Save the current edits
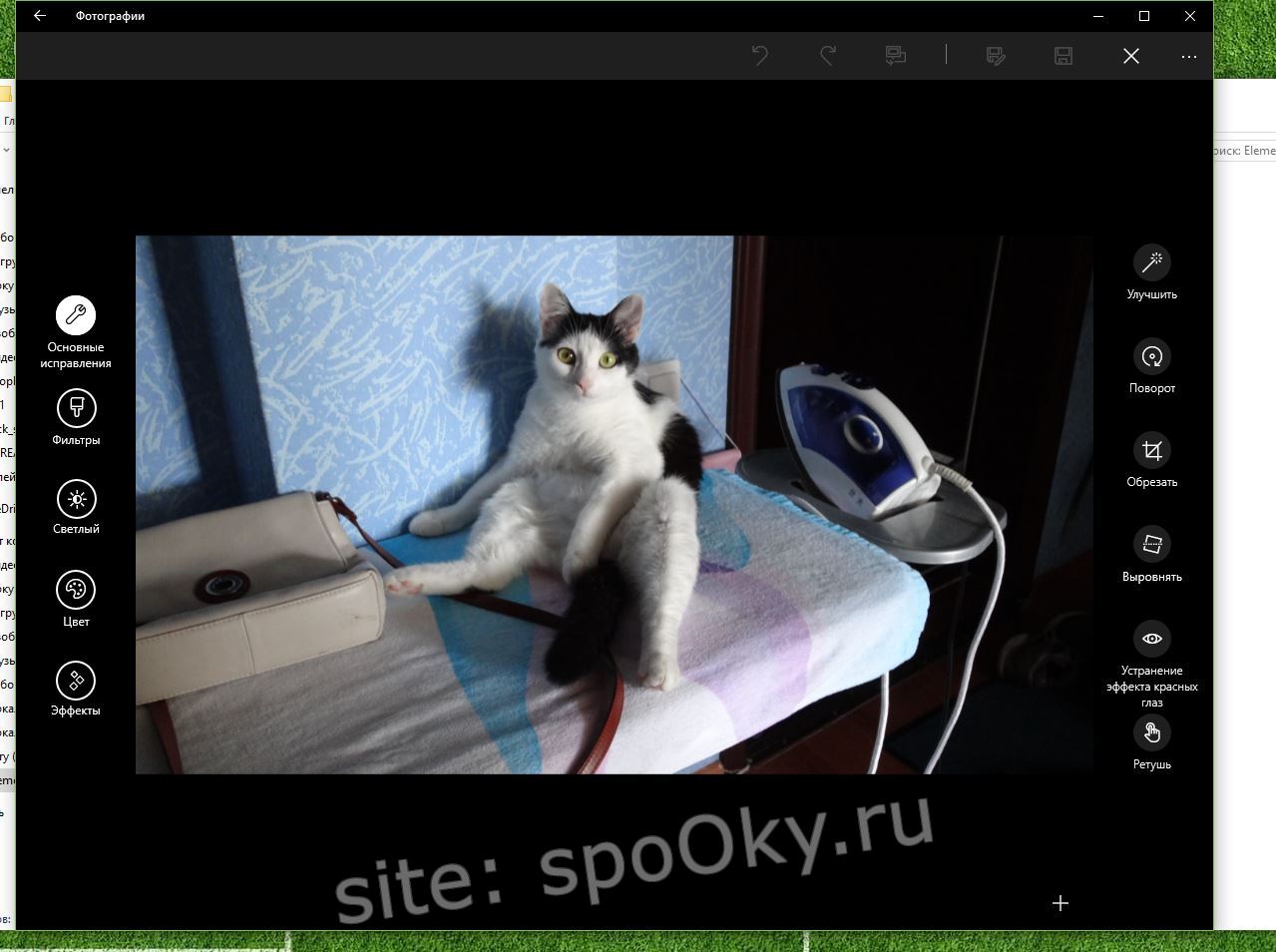The width and height of the screenshot is (1276, 952). (x=1063, y=56)
